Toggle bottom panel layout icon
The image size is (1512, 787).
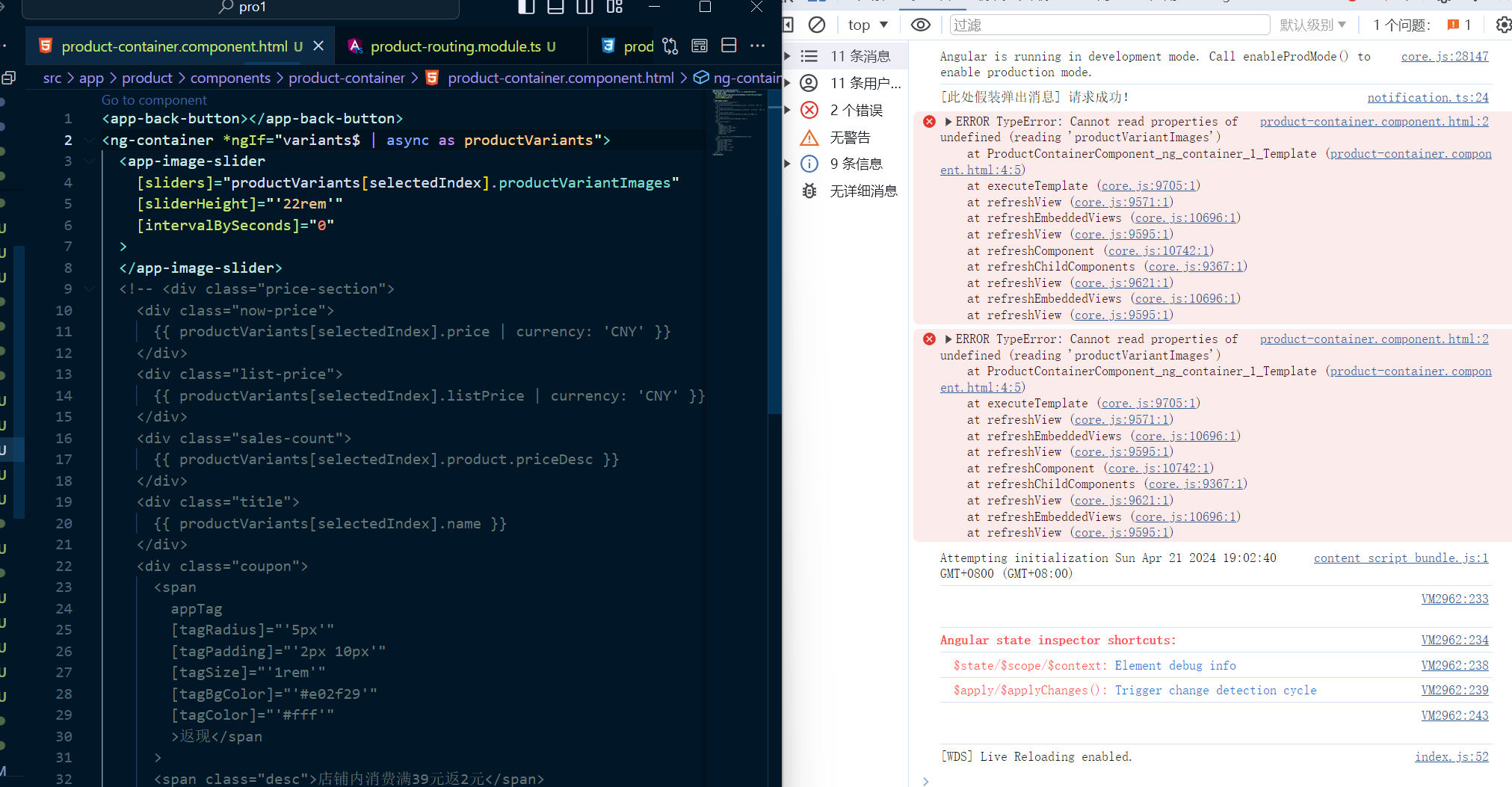555,7
